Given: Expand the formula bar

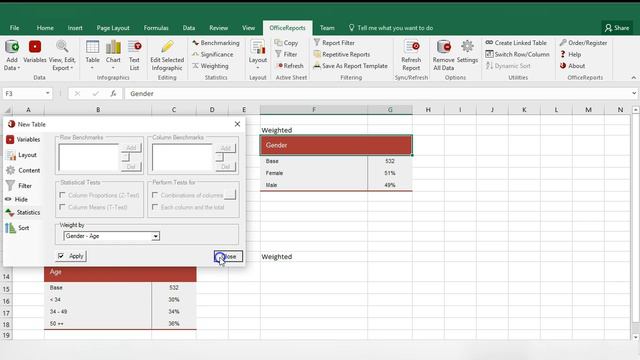Looking at the screenshot, I should (x=634, y=93).
